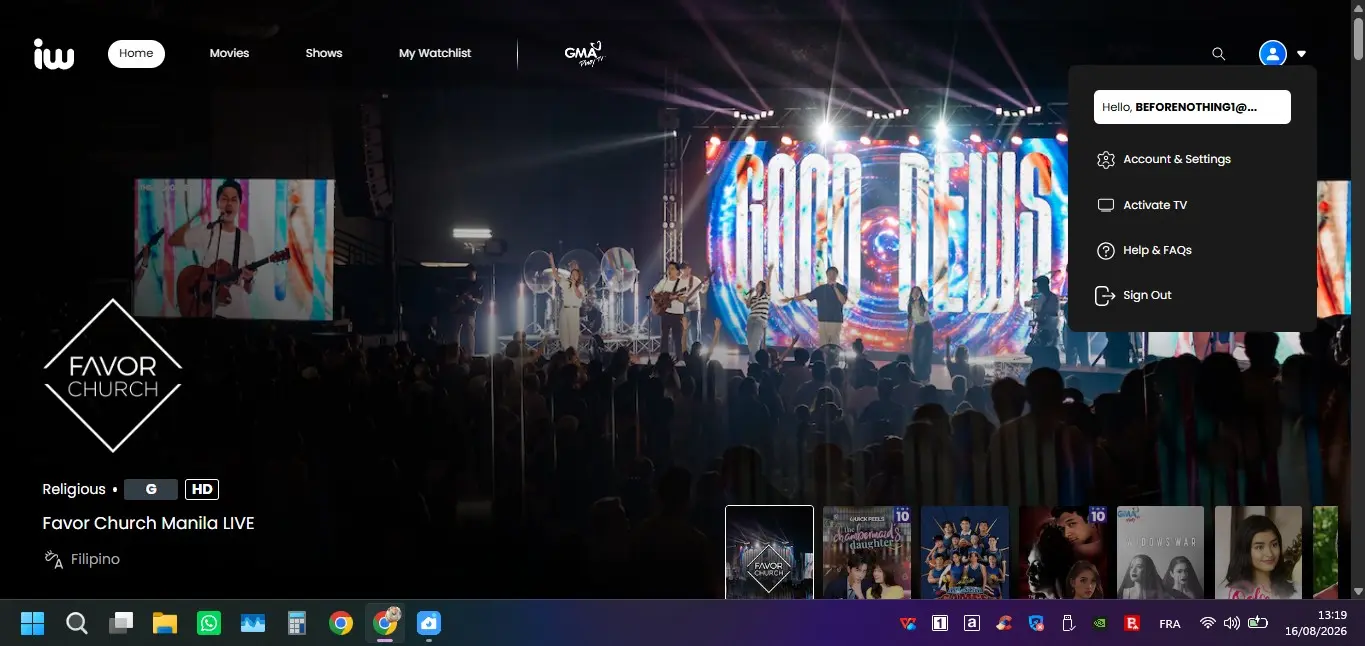Open the Calculator taskbar icon
This screenshot has height=646, width=1365.
coord(297,624)
